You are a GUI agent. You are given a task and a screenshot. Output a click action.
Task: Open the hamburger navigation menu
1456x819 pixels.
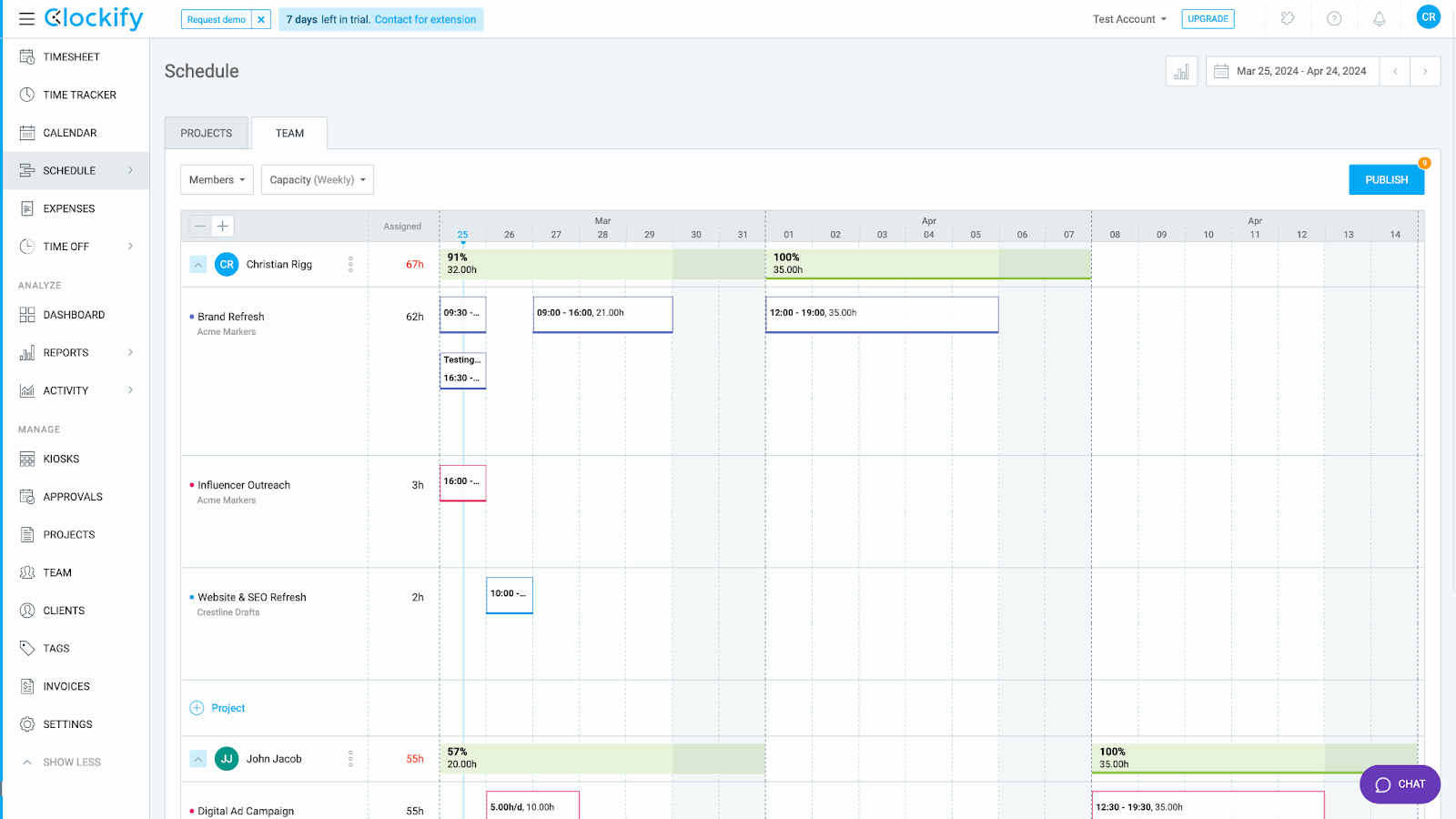26,18
